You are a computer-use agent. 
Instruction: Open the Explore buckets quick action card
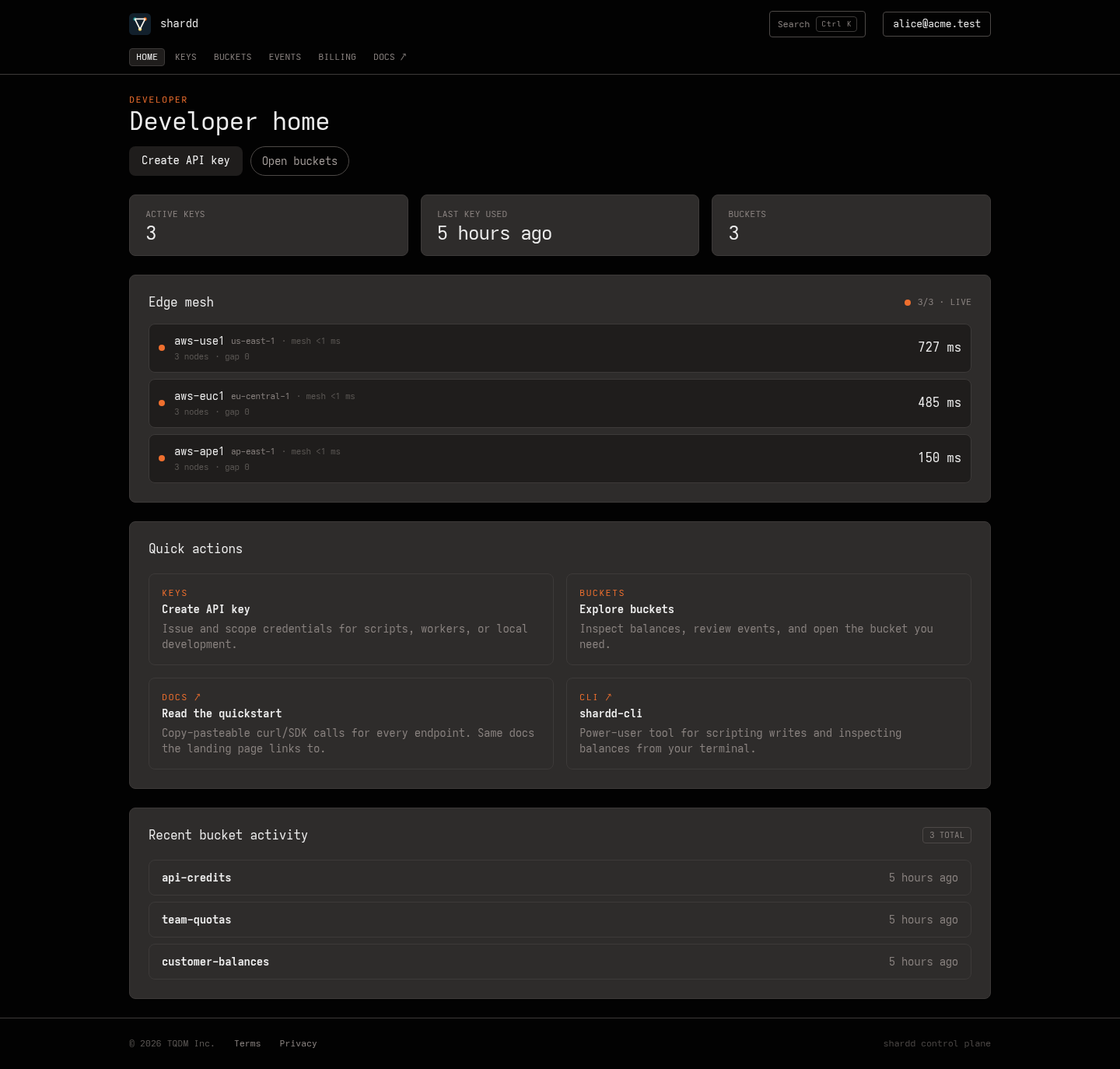coord(768,619)
